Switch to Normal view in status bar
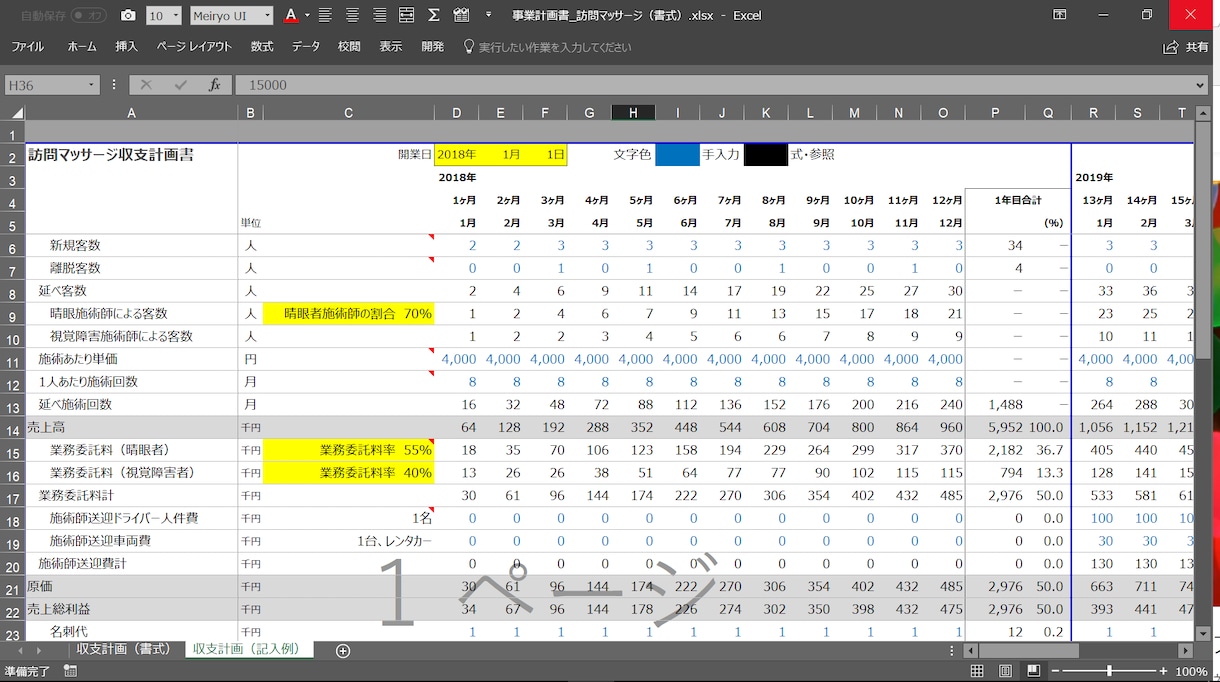The height and width of the screenshot is (682, 1220). (x=977, y=671)
